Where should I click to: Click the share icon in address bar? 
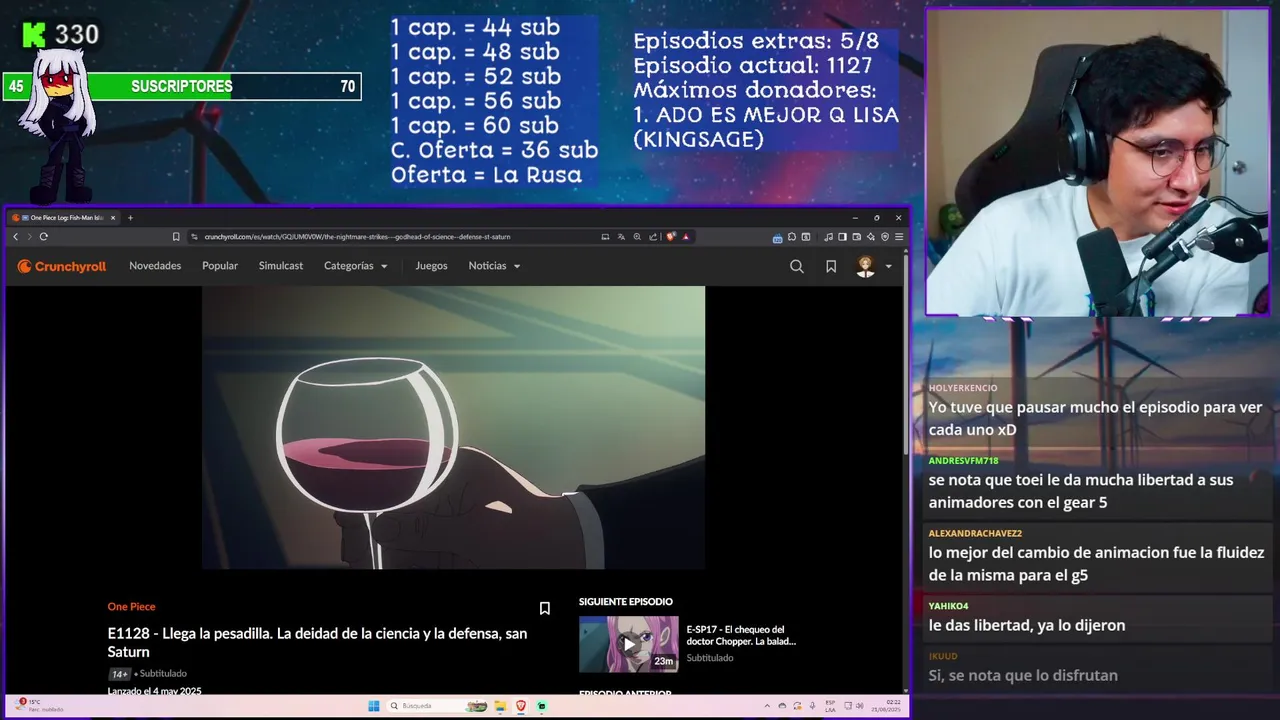[x=653, y=237]
